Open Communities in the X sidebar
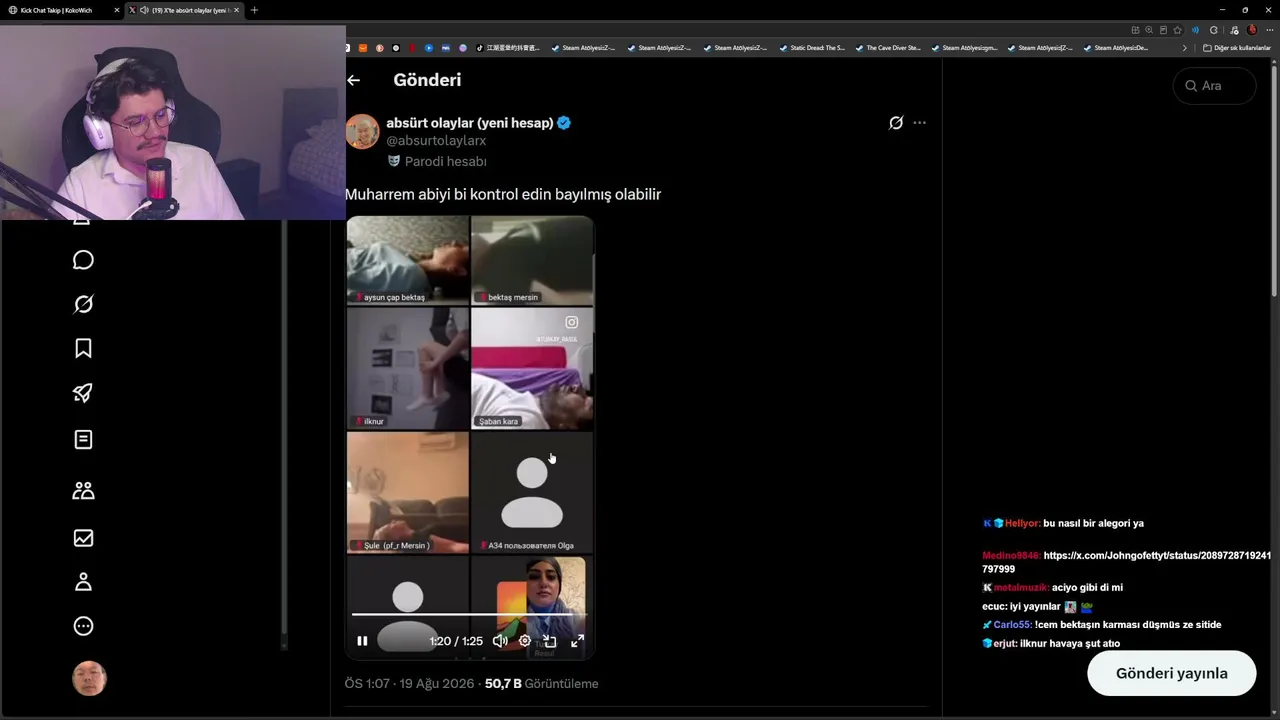This screenshot has height=720, width=1280. (x=83, y=490)
